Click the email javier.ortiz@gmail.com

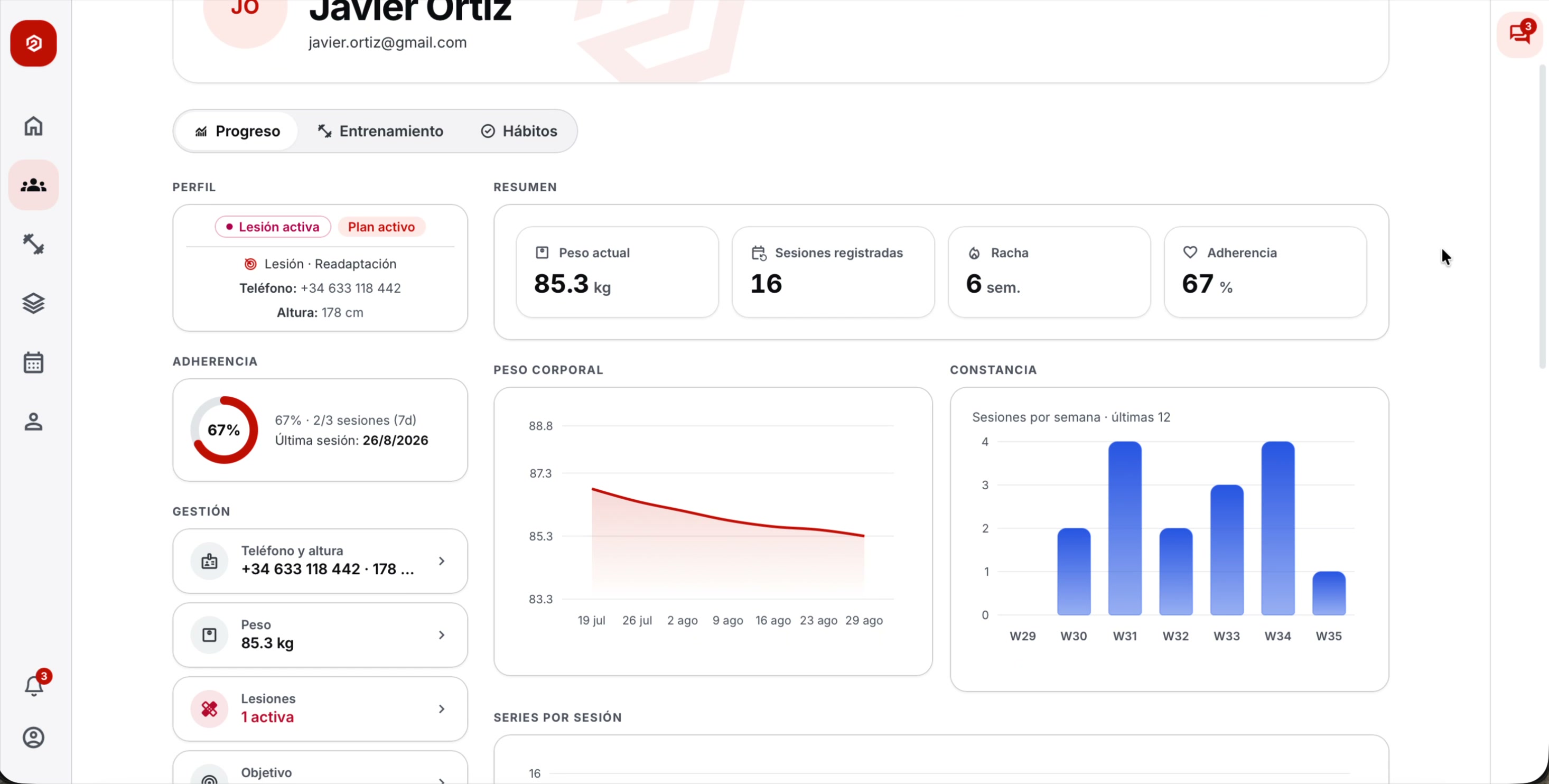click(x=387, y=43)
